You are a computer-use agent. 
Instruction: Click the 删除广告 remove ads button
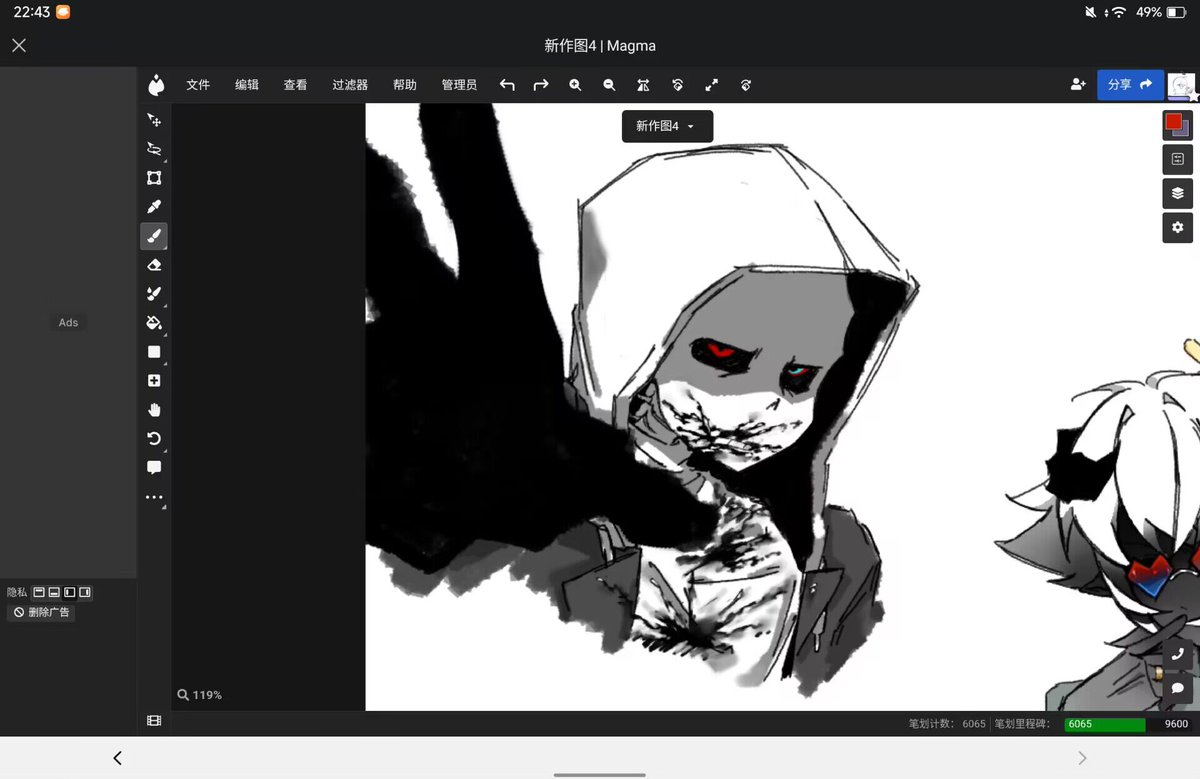click(x=41, y=612)
